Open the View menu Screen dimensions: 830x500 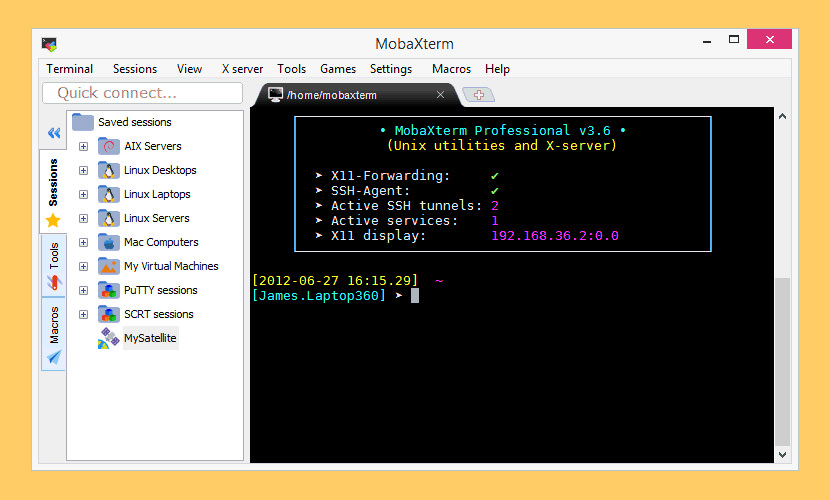click(190, 69)
